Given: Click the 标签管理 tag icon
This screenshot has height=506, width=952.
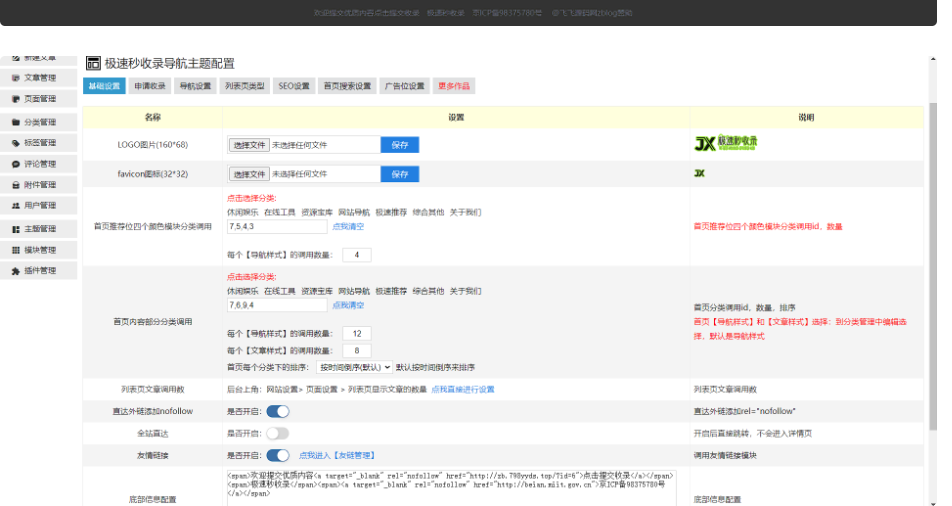Looking at the screenshot, I should point(16,143).
